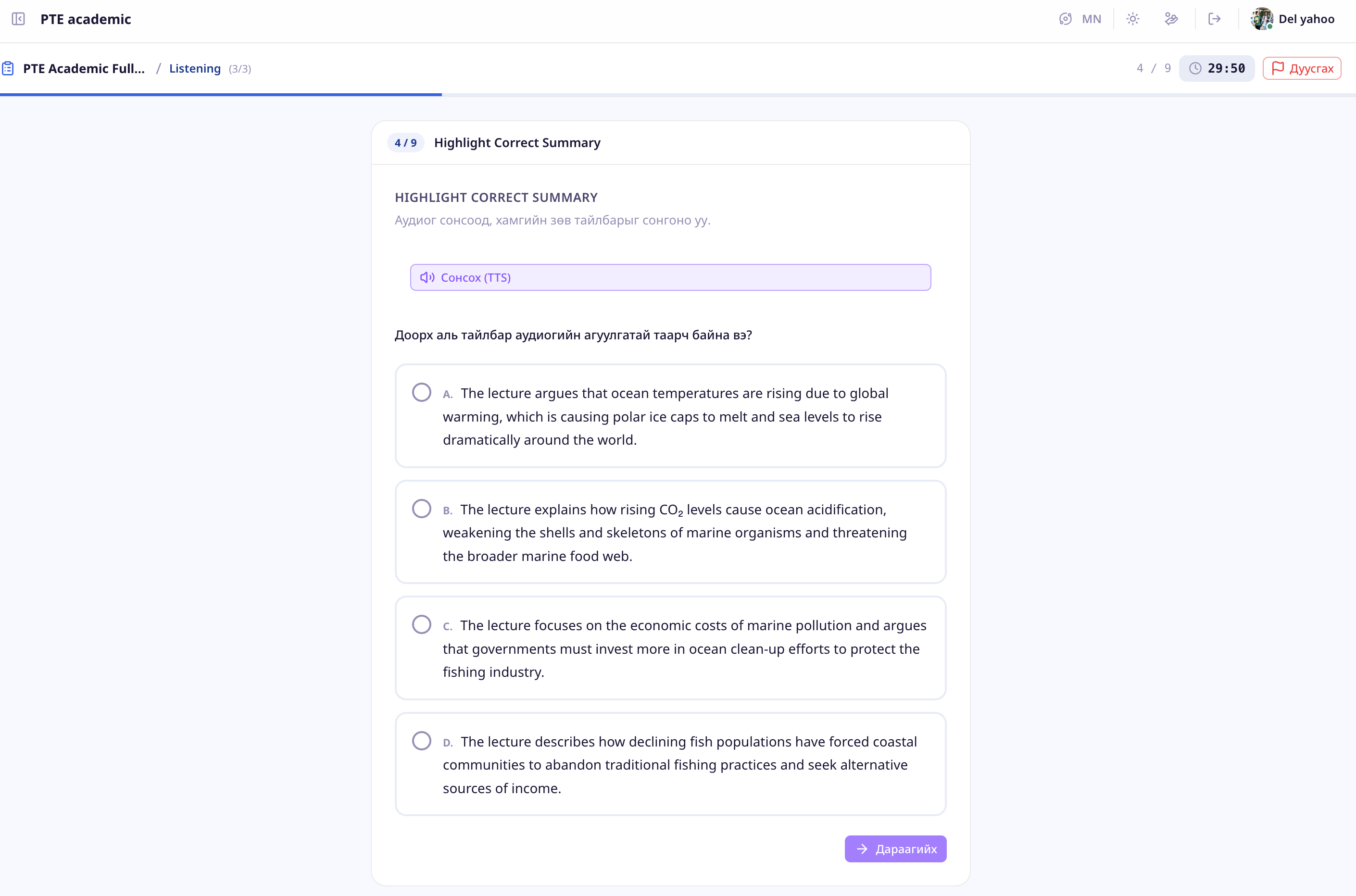Select answer option C radio button
The image size is (1356, 896).
click(421, 624)
